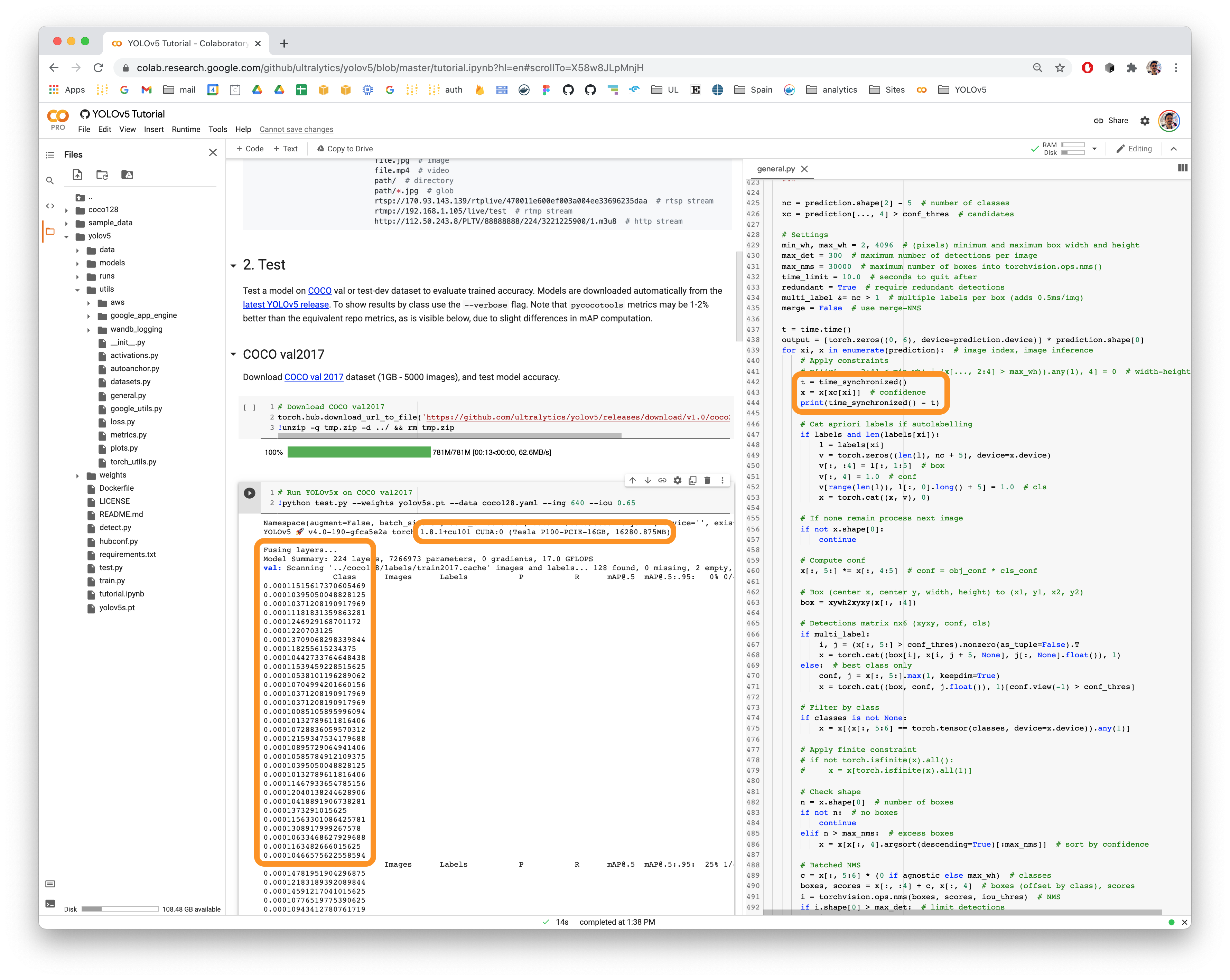Open Colab settings gear near Share
The image size is (1230, 980).
click(1144, 121)
